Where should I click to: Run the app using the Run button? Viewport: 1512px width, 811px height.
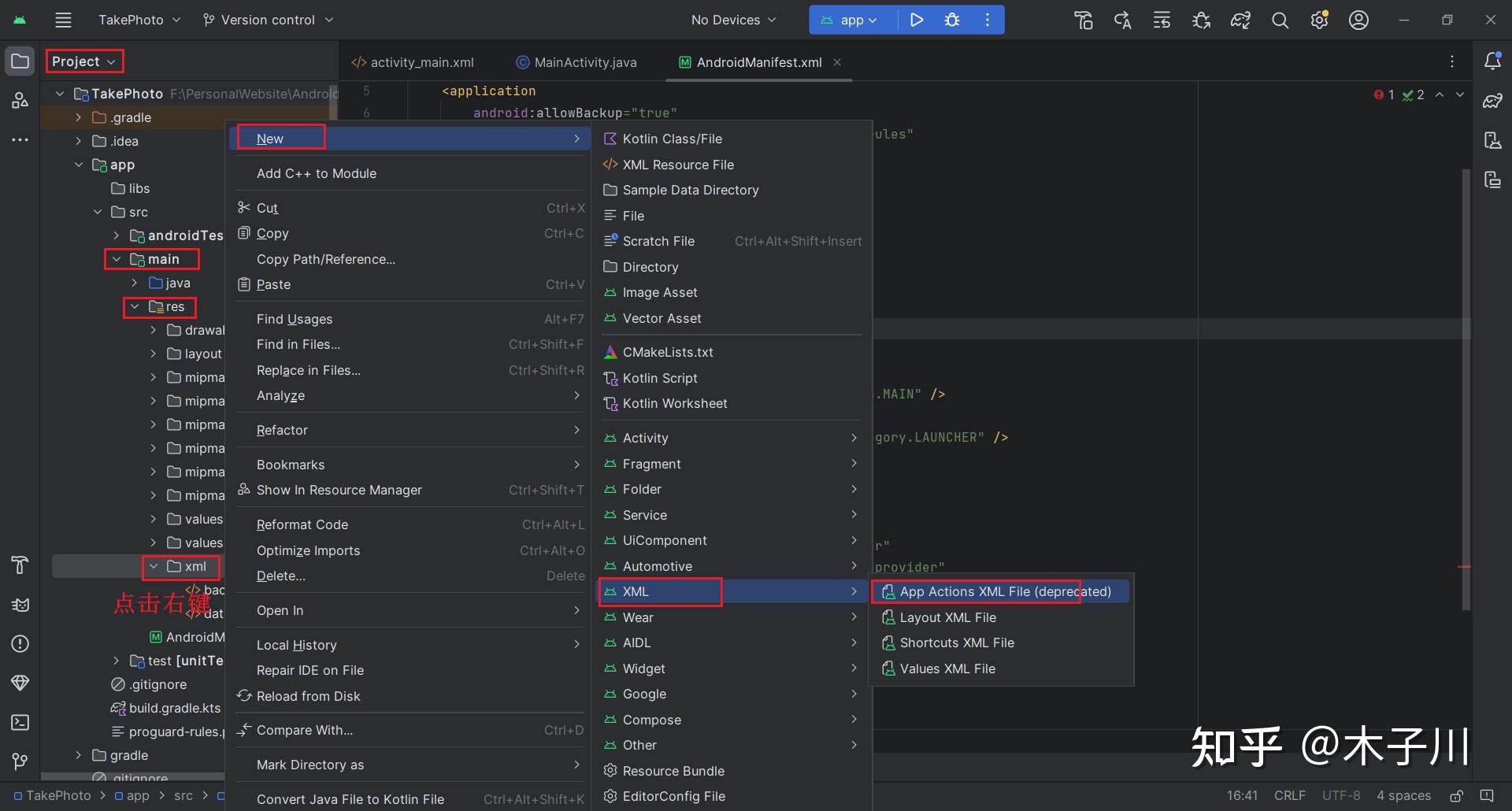(x=916, y=20)
